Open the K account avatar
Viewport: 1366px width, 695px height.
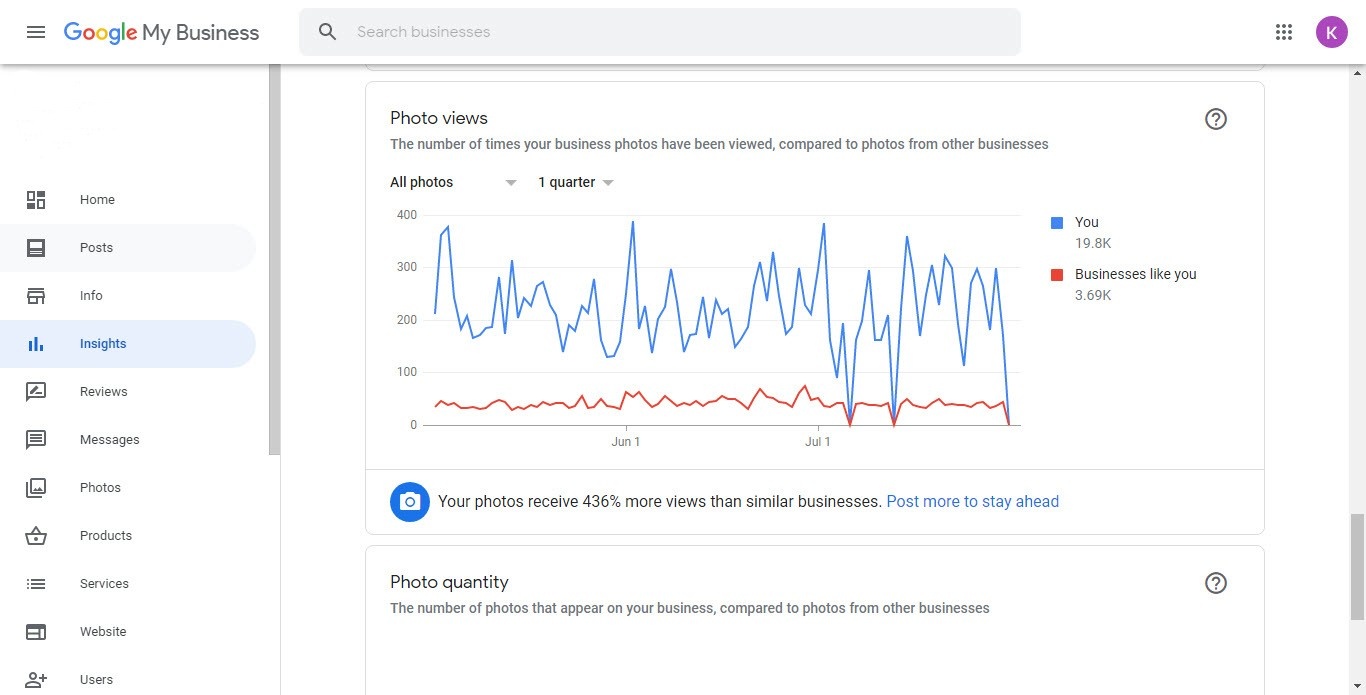1331,32
